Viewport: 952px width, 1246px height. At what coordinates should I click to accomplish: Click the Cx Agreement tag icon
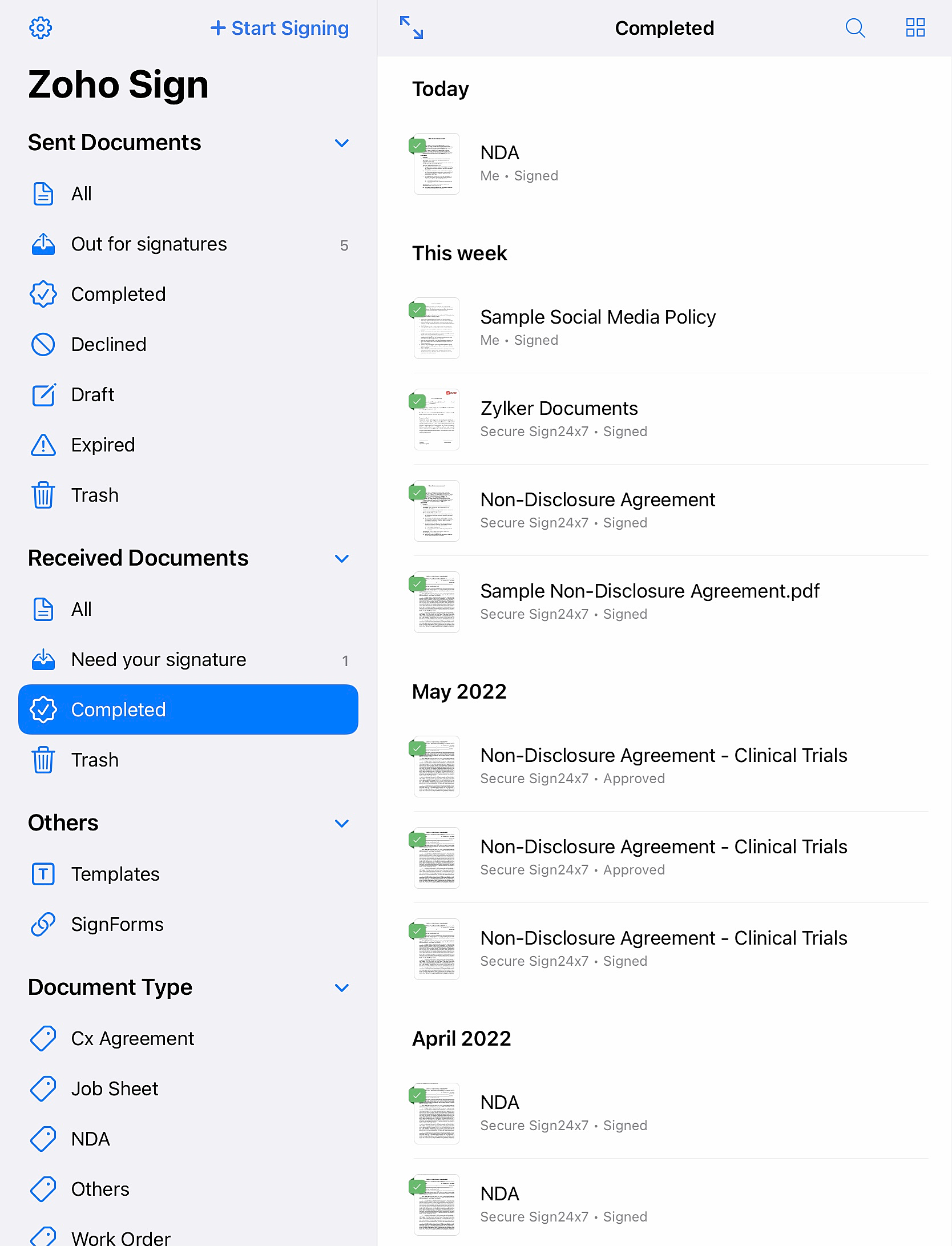[43, 1038]
